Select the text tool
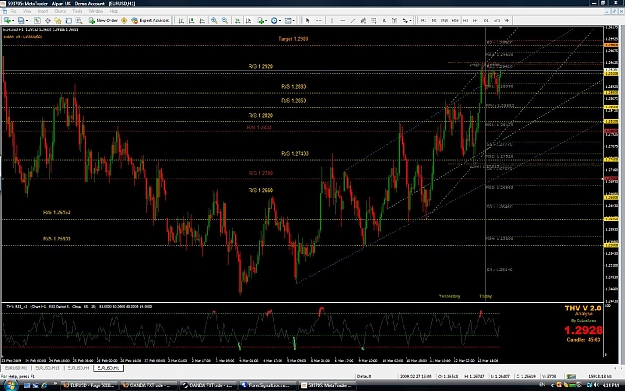This screenshot has width=625, height=391. point(384,20)
